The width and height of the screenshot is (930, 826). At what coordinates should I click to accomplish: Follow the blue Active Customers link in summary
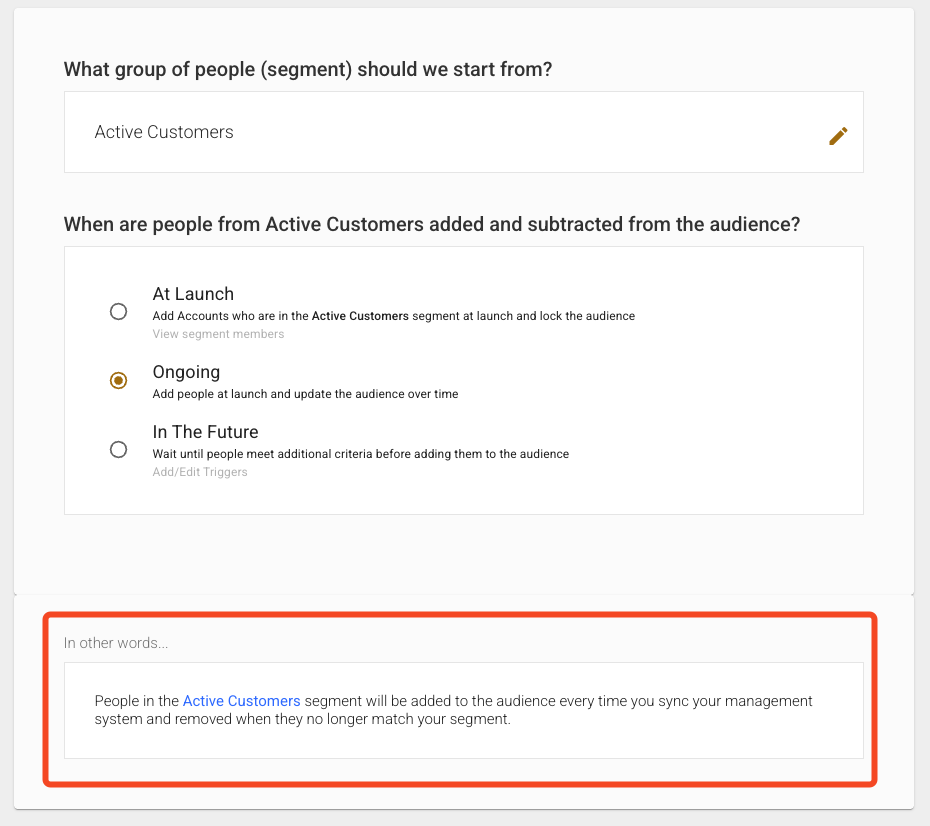pyautogui.click(x=241, y=701)
